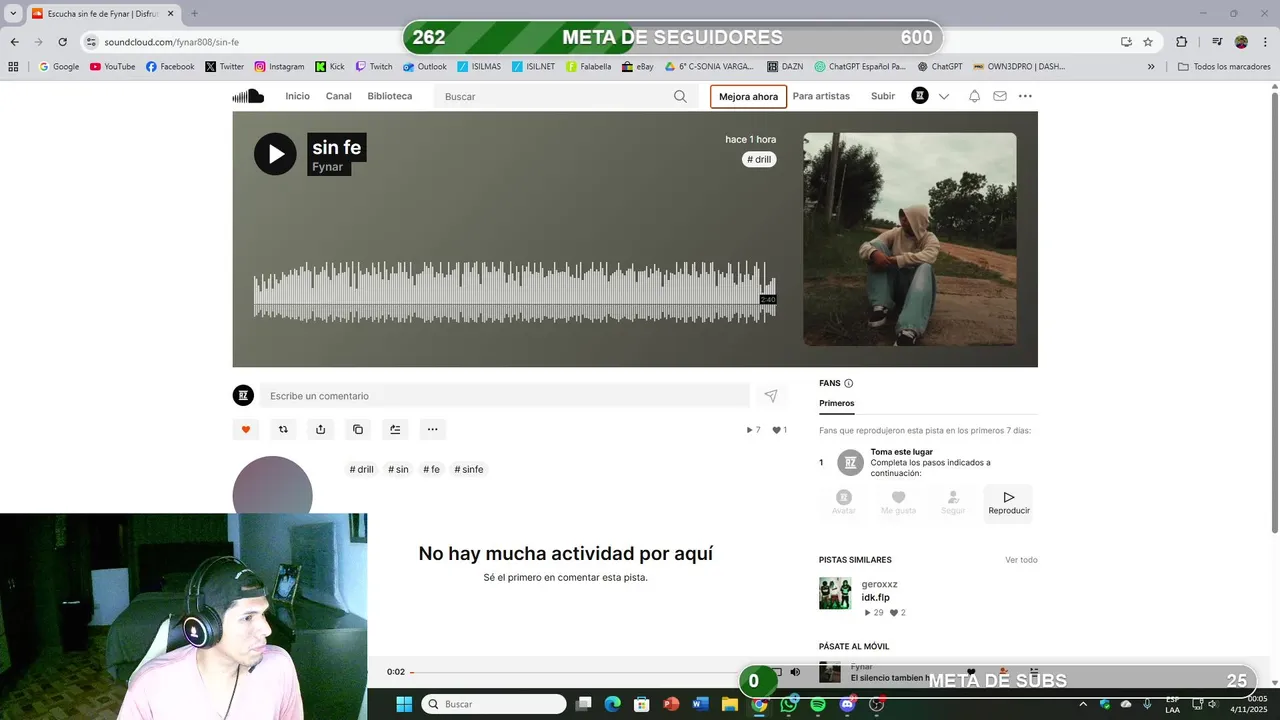Click the # sin tag
Viewport: 1280px width, 720px height.
pyautogui.click(x=398, y=469)
